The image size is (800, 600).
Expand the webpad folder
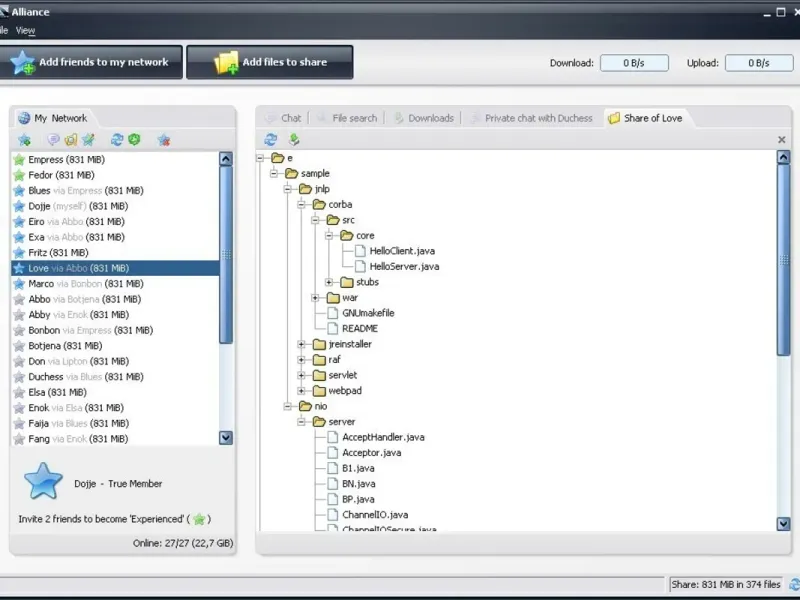click(302, 391)
